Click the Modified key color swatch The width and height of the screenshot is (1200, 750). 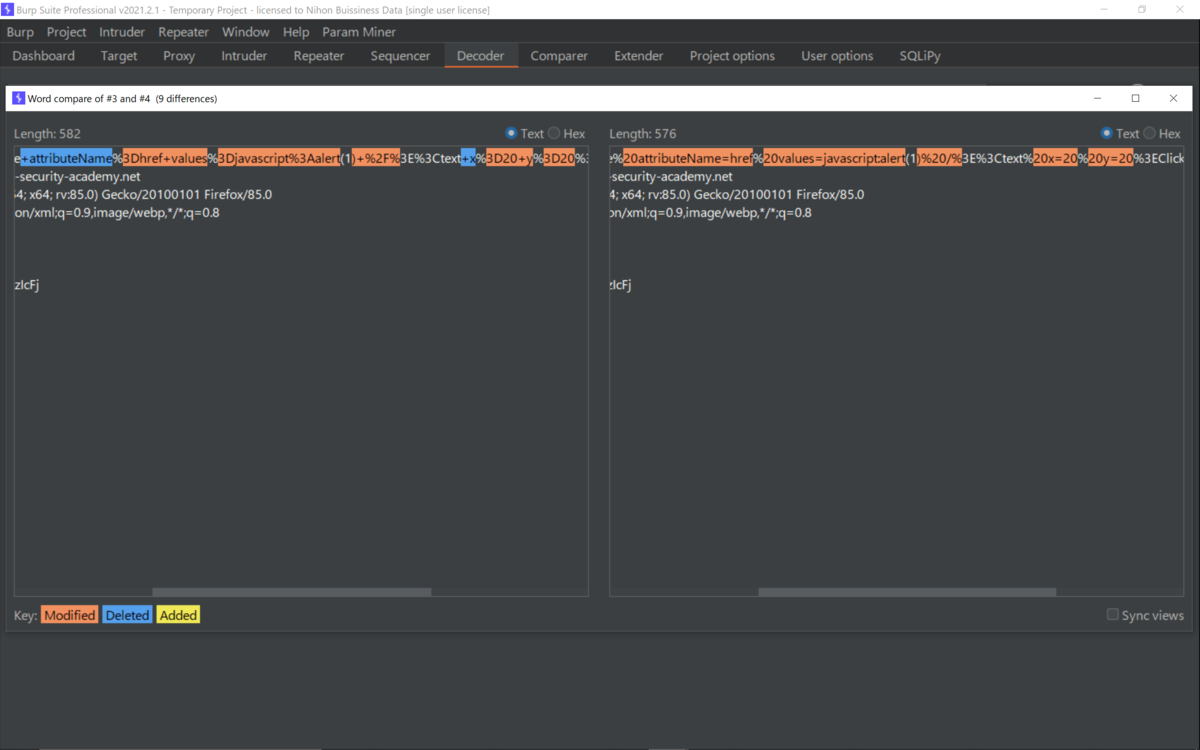[69, 615]
